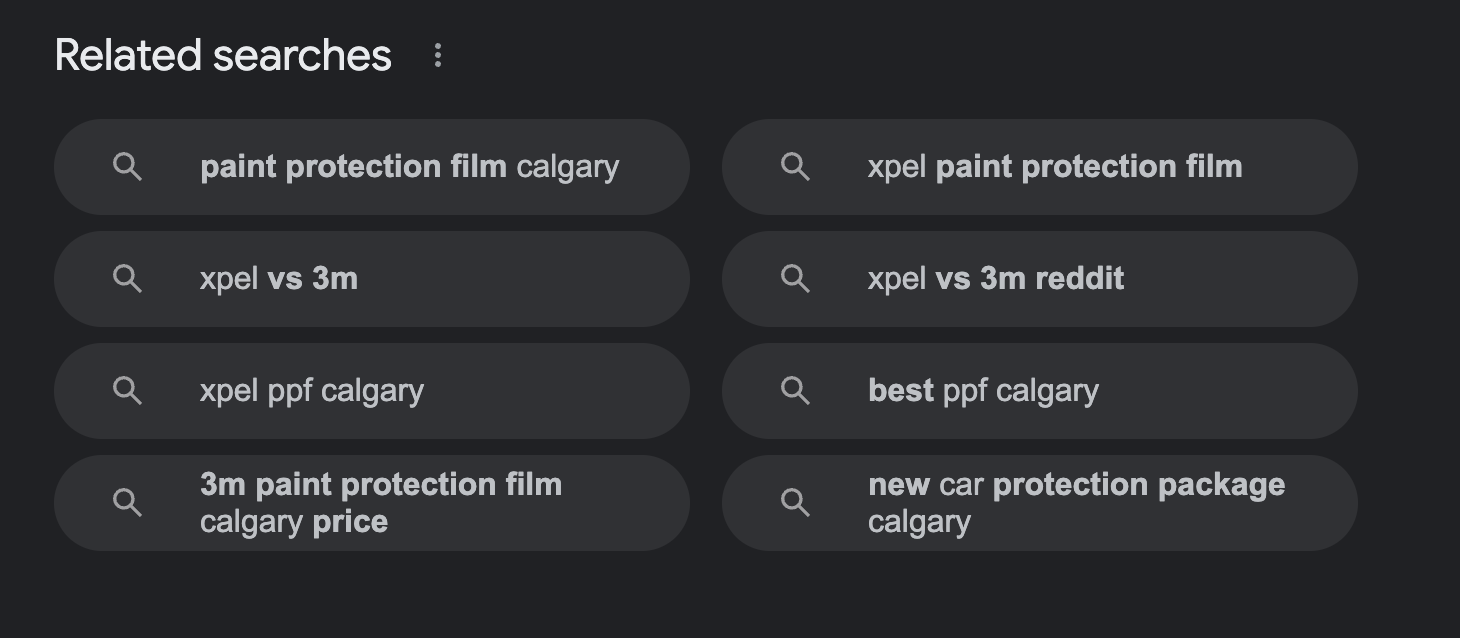Viewport: 1460px width, 638px height.
Task: Select the 'best ppf calgary' suggestion
Action: tap(982, 391)
